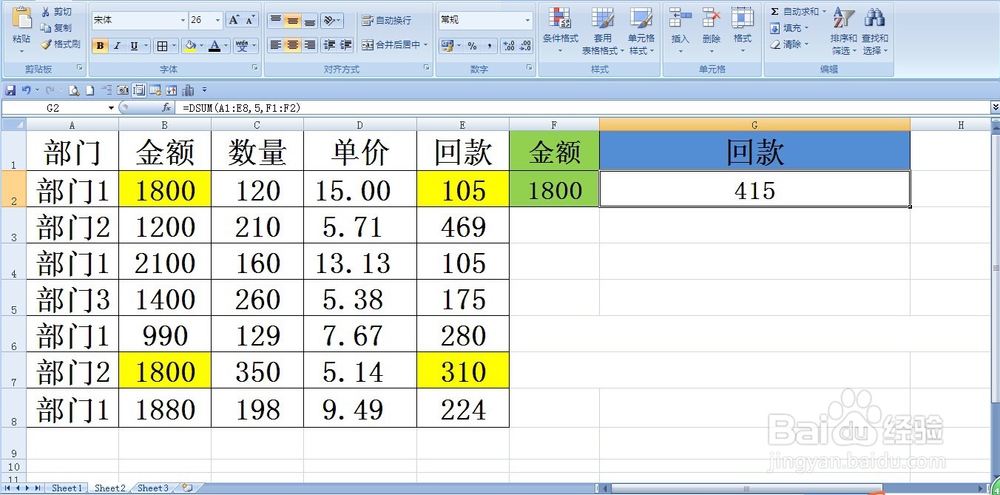Toggle align text right
This screenshot has height=495, width=1000.
[309, 45]
